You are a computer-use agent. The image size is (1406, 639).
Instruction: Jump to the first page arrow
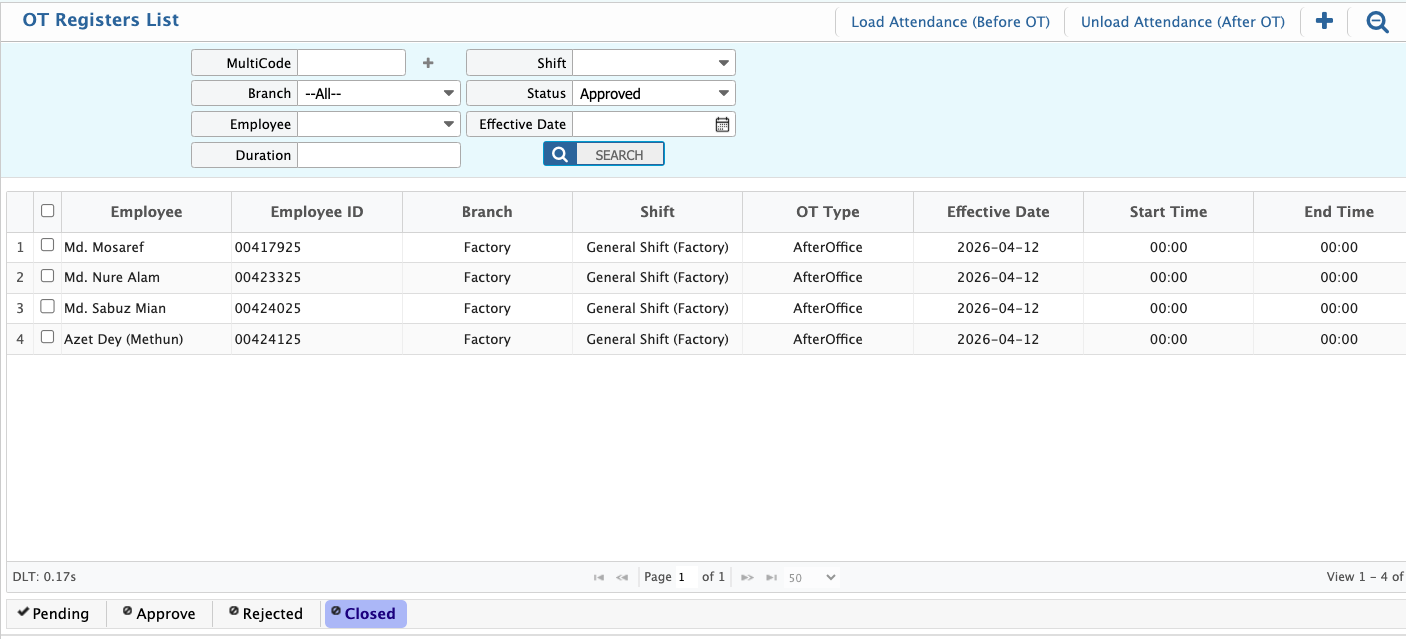click(598, 577)
